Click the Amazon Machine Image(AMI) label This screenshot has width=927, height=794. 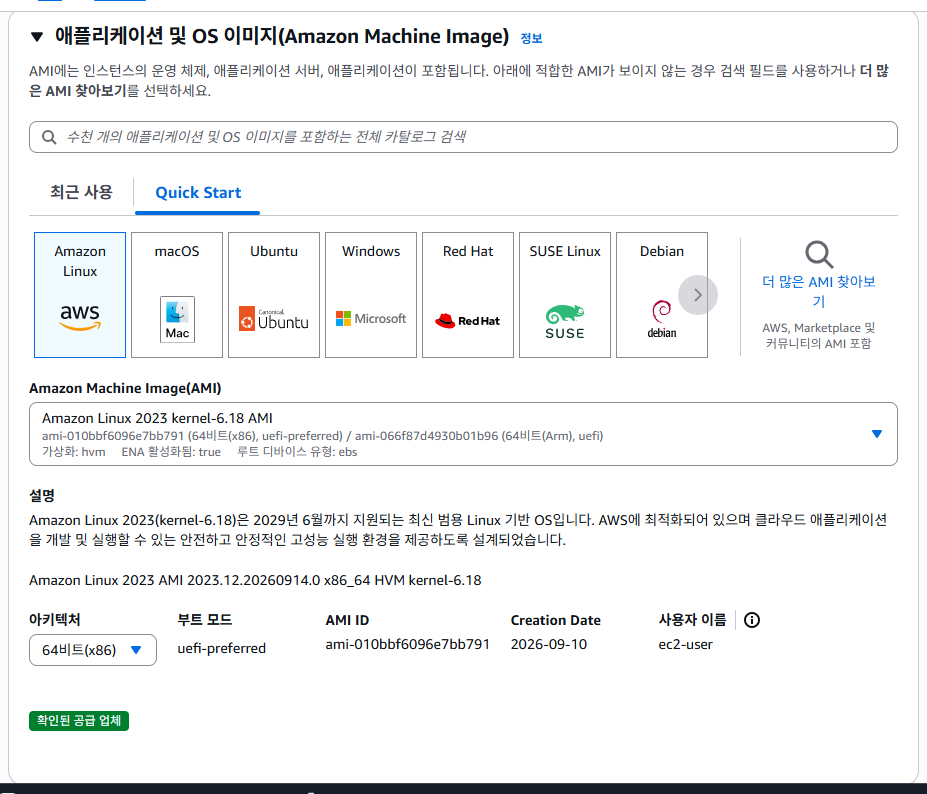pos(125,388)
